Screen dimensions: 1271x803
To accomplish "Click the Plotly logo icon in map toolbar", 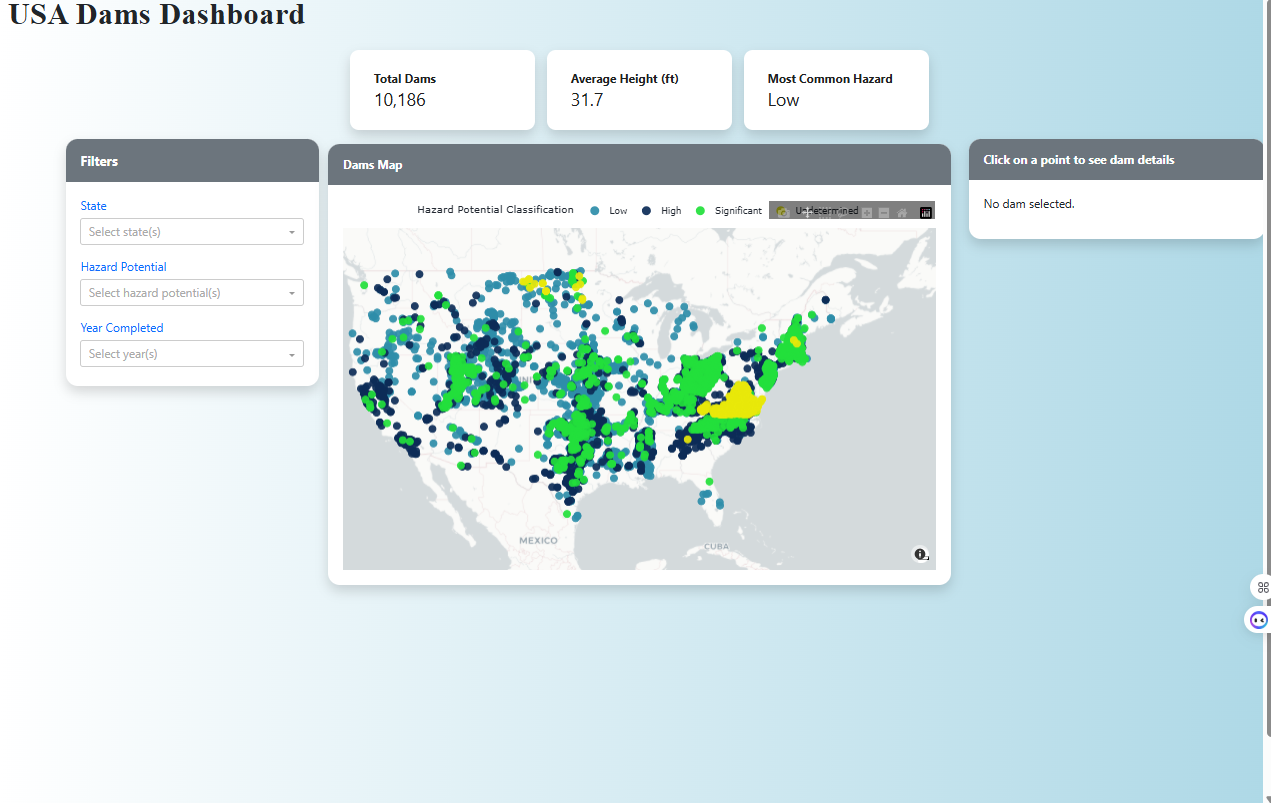I will point(926,212).
